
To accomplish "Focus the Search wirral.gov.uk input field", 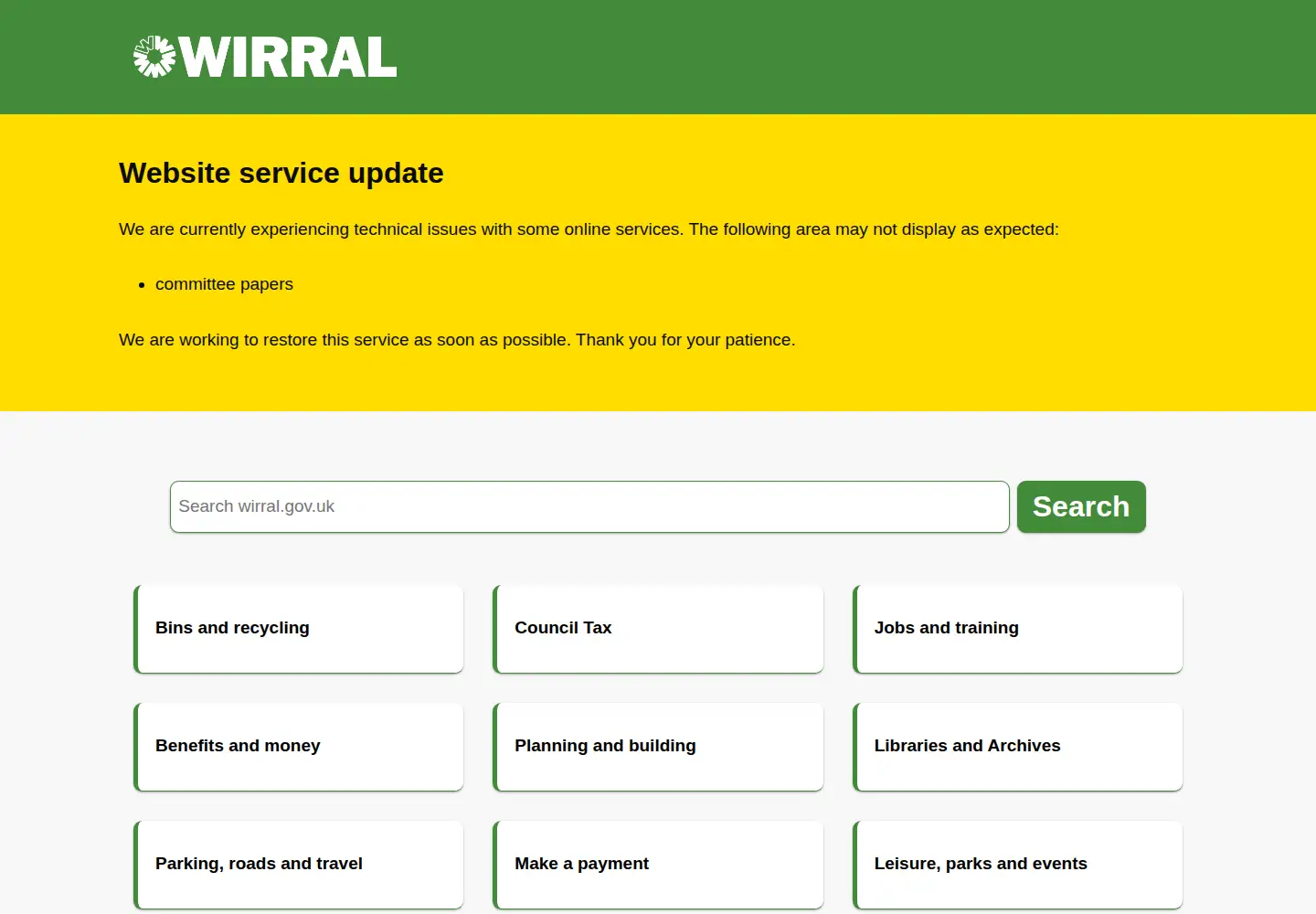I will coord(589,506).
